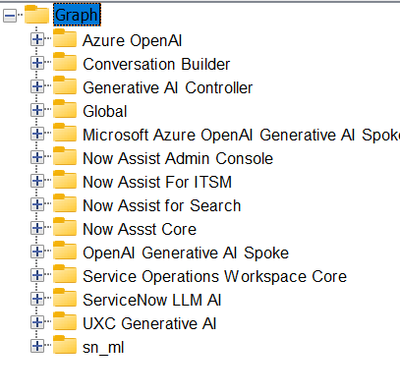Click the Now Assist Admin Console folder icon
Image resolution: width=400 pixels, height=392 pixels.
[x=65, y=157]
